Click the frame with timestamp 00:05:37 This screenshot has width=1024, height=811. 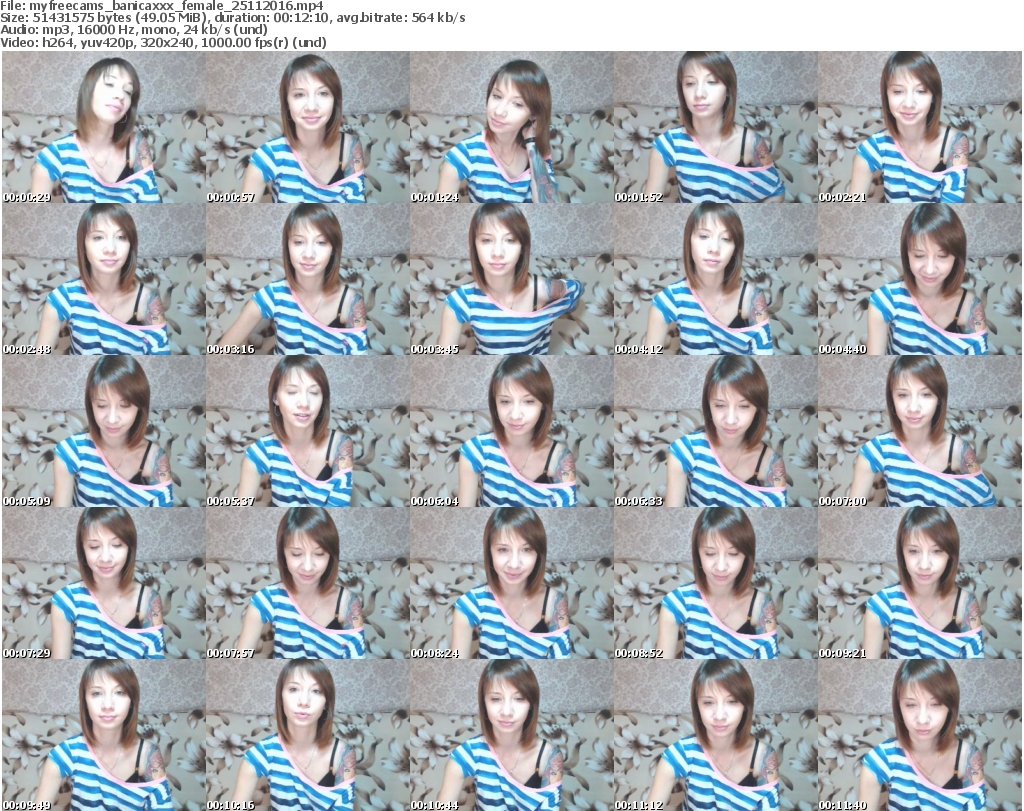tap(308, 431)
